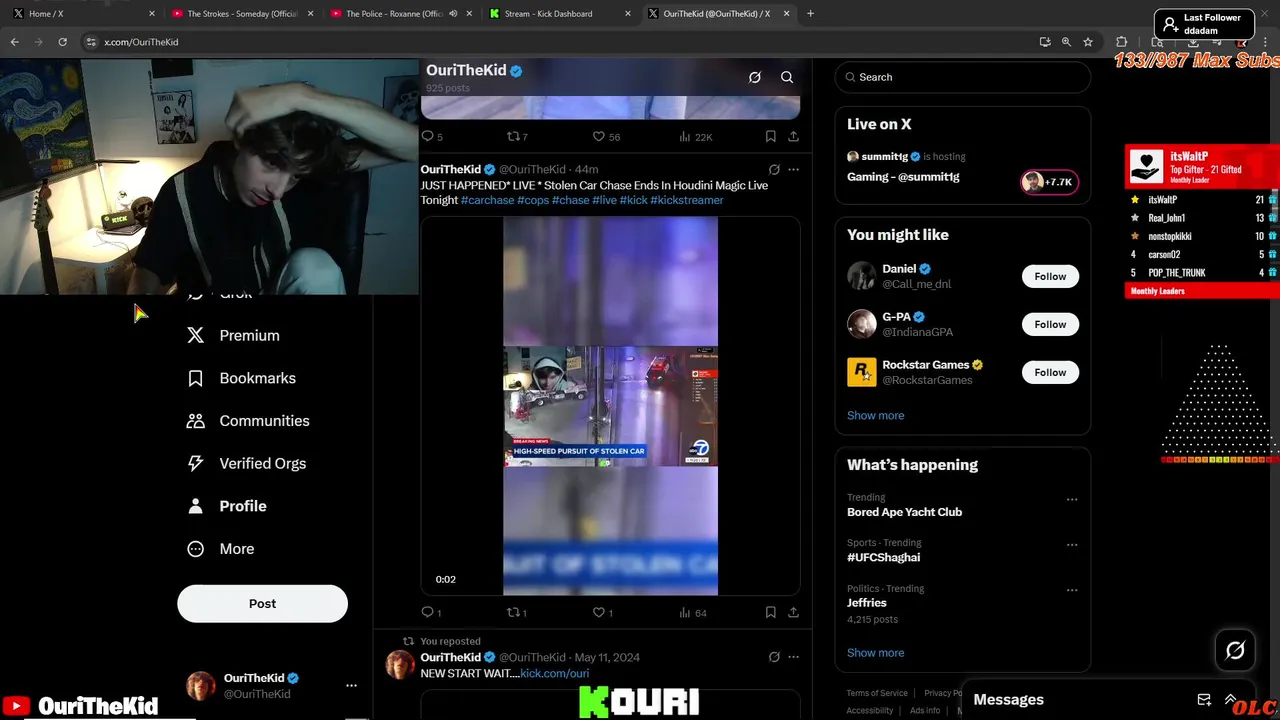
Task: Mute The Police - Roxanne tab audio
Action: coord(453,14)
